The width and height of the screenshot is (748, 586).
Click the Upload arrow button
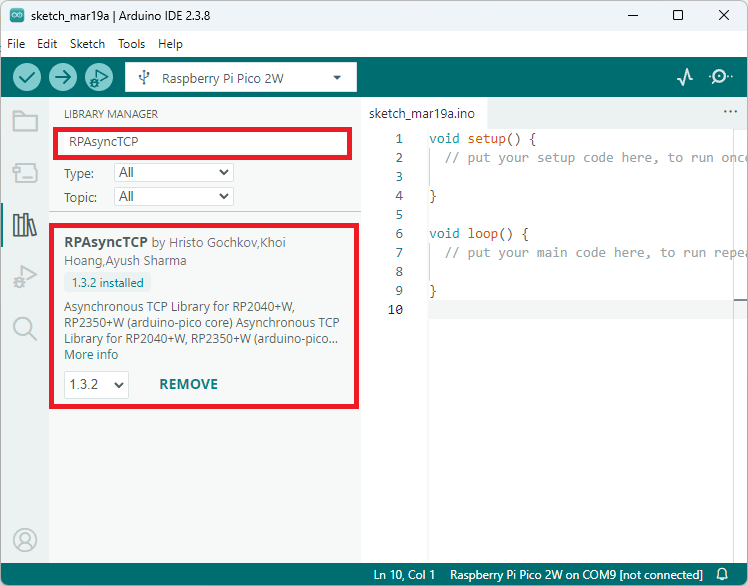[x=63, y=77]
